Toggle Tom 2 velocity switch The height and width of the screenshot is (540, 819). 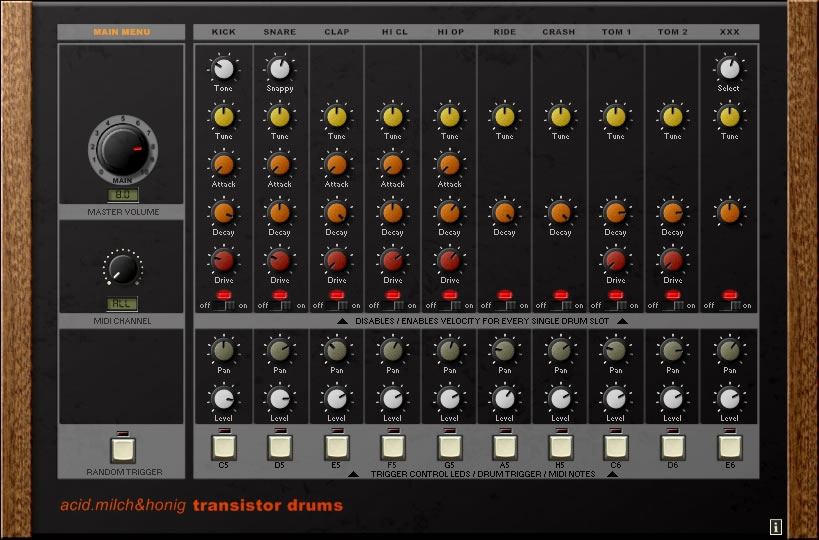click(672, 306)
